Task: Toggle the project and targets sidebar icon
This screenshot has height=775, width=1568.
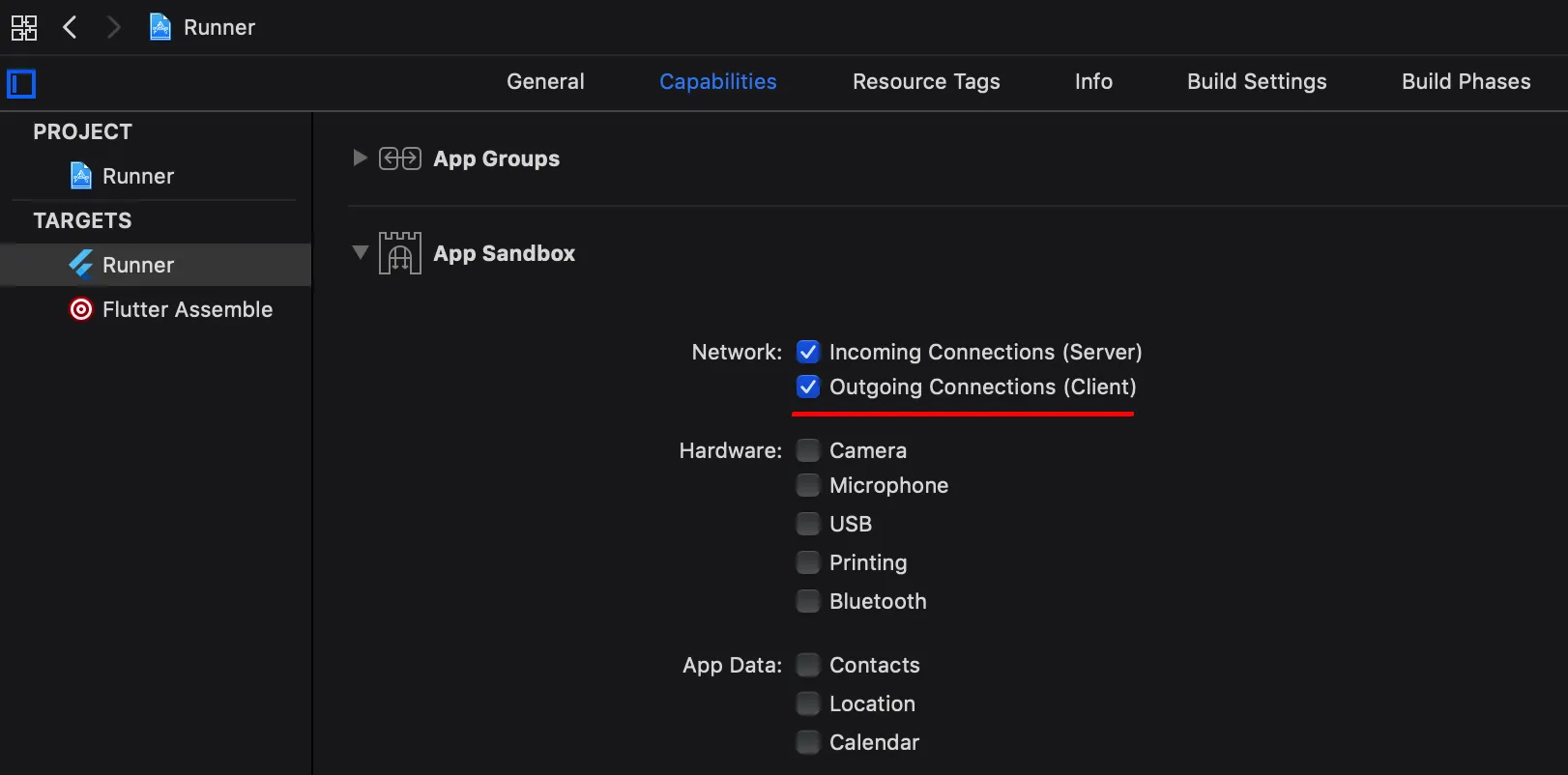Action: click(21, 84)
